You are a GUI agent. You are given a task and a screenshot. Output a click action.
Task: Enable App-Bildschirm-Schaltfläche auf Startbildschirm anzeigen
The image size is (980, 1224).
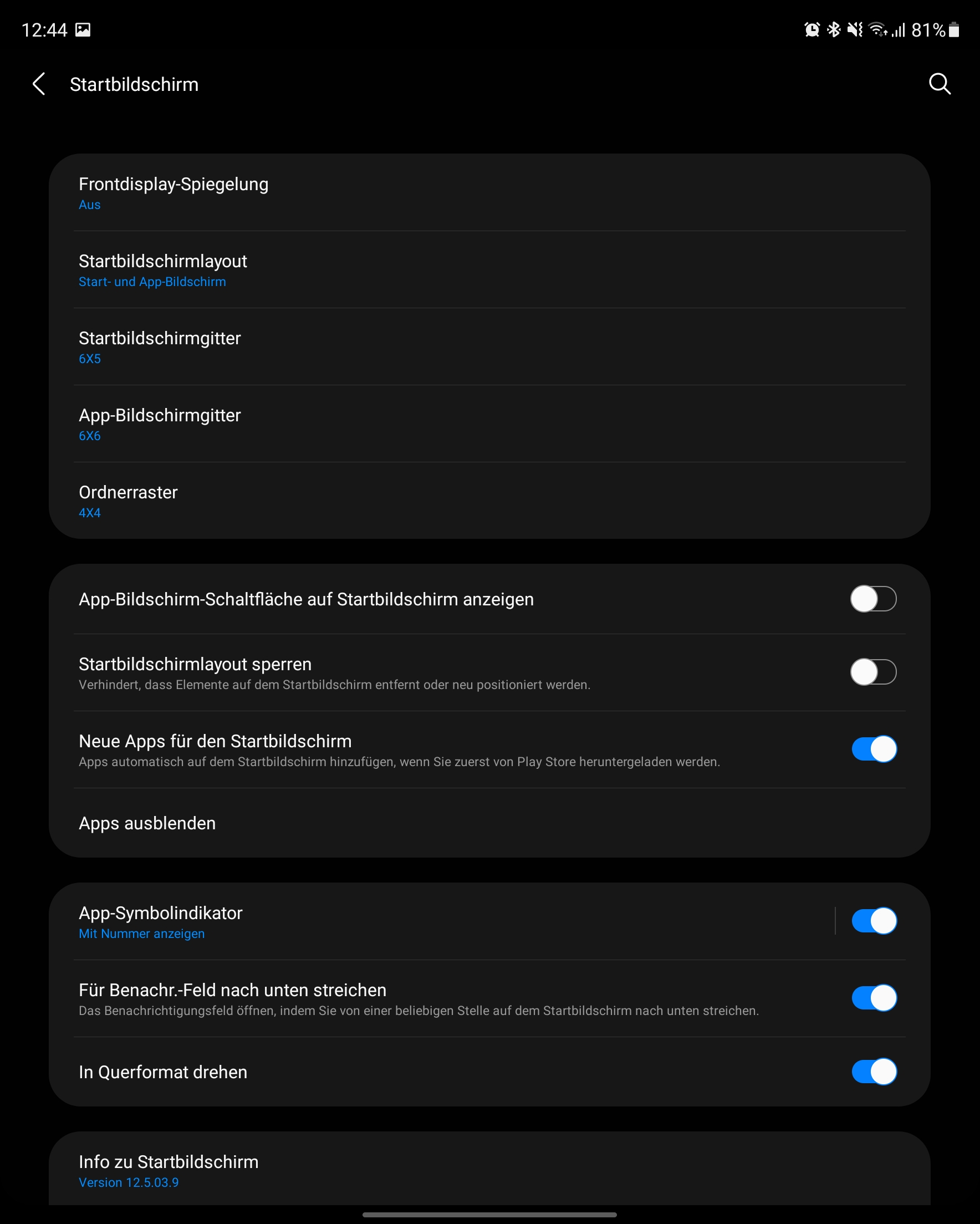(x=873, y=599)
